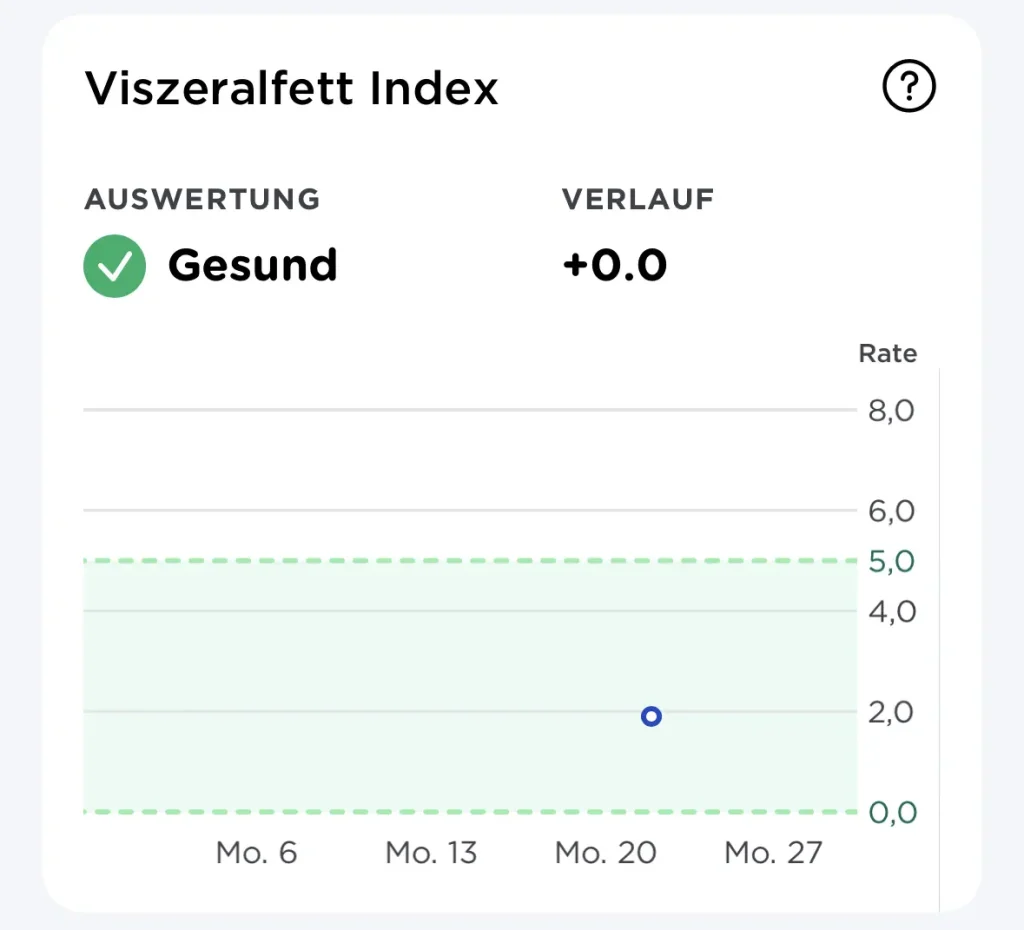Select the Mo. 20 date label

[x=605, y=852]
